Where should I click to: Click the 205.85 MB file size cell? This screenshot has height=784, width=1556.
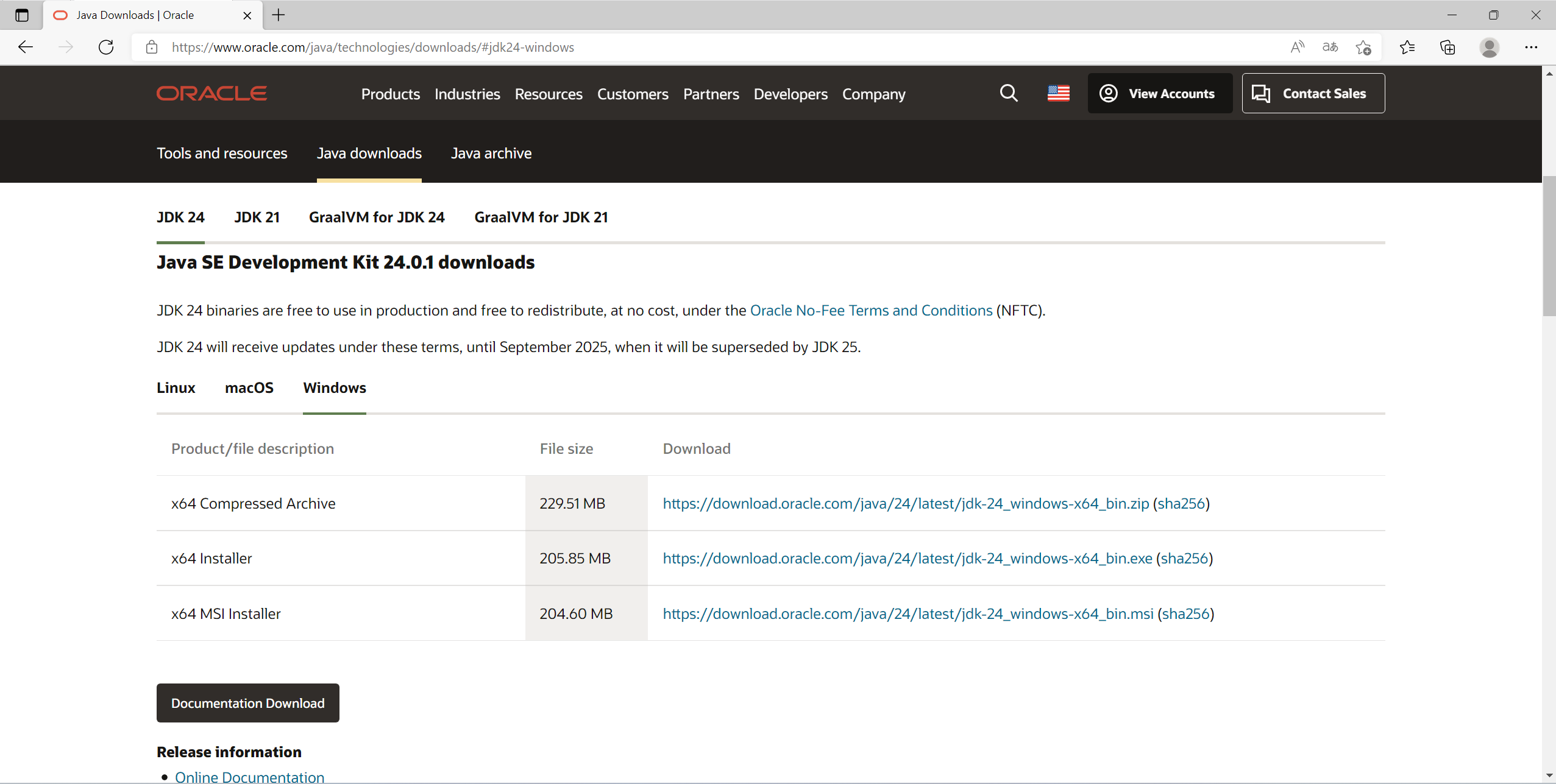pos(586,558)
